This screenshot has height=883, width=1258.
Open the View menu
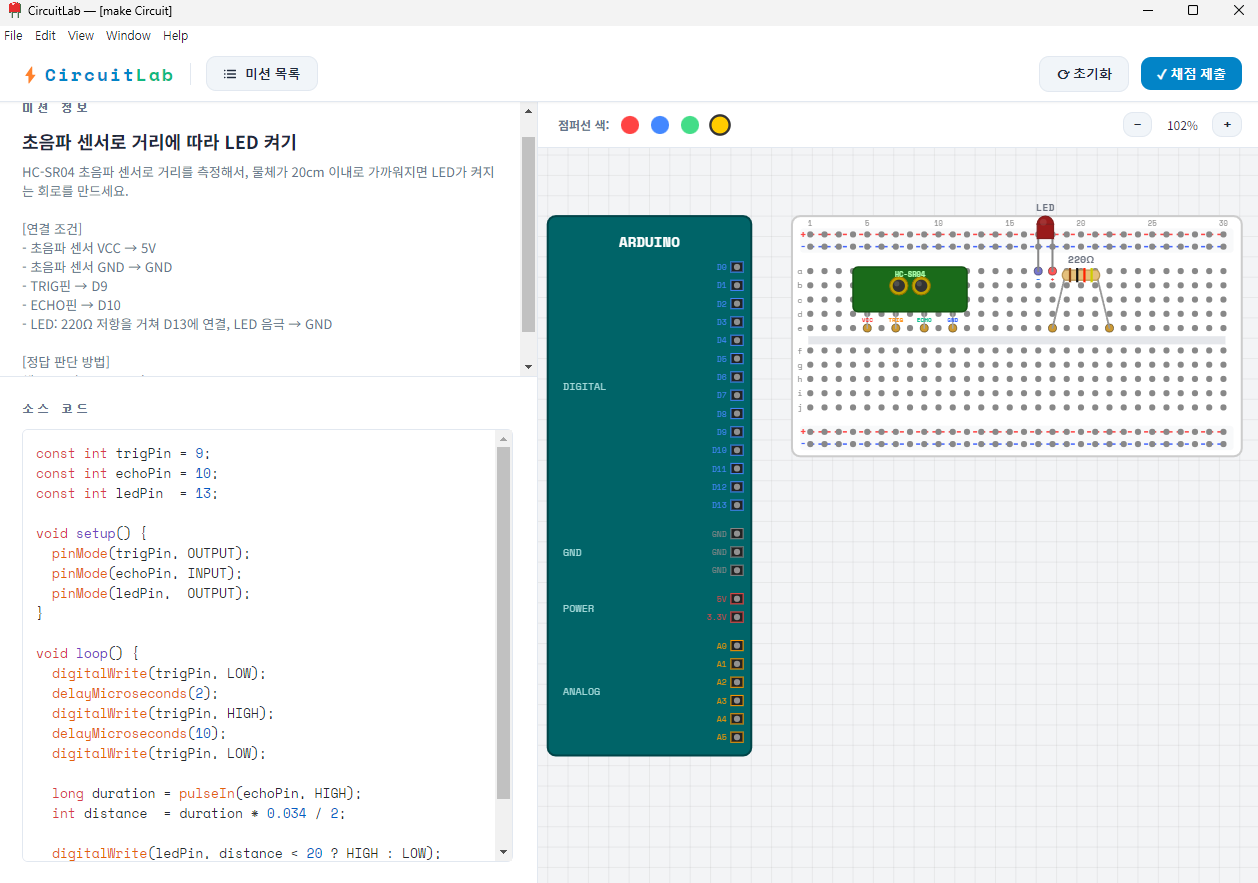click(81, 35)
